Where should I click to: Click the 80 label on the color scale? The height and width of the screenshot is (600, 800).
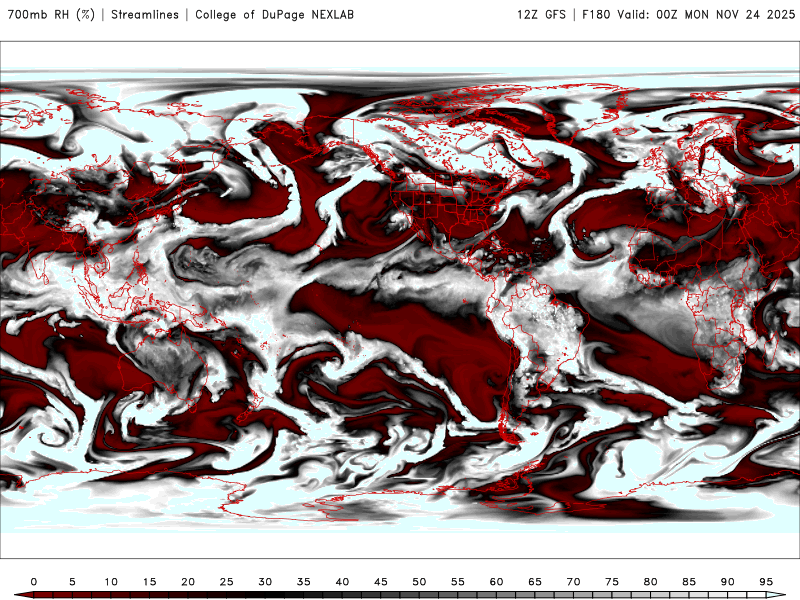(x=651, y=582)
